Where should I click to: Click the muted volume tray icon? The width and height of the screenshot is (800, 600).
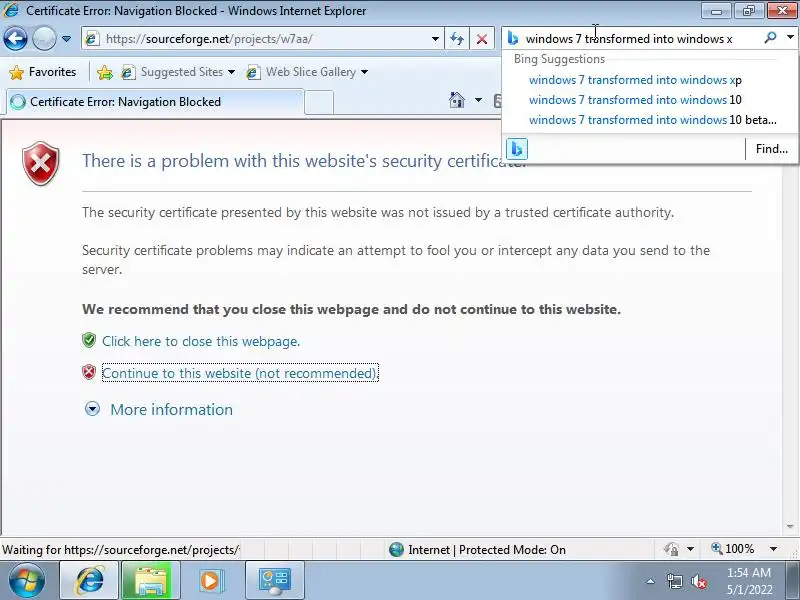pos(698,581)
